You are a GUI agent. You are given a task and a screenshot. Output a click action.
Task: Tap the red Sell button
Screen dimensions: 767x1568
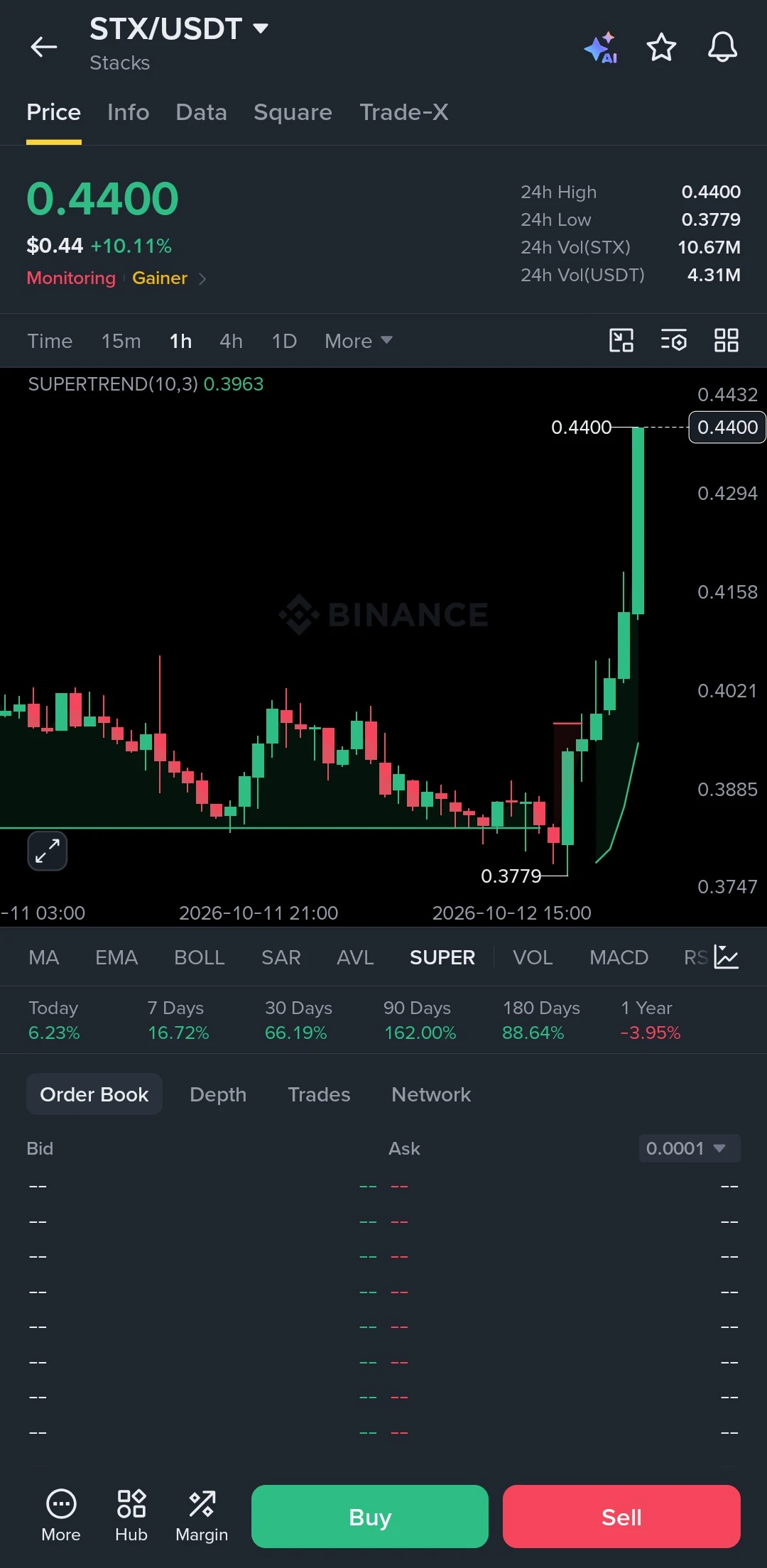[x=621, y=1516]
